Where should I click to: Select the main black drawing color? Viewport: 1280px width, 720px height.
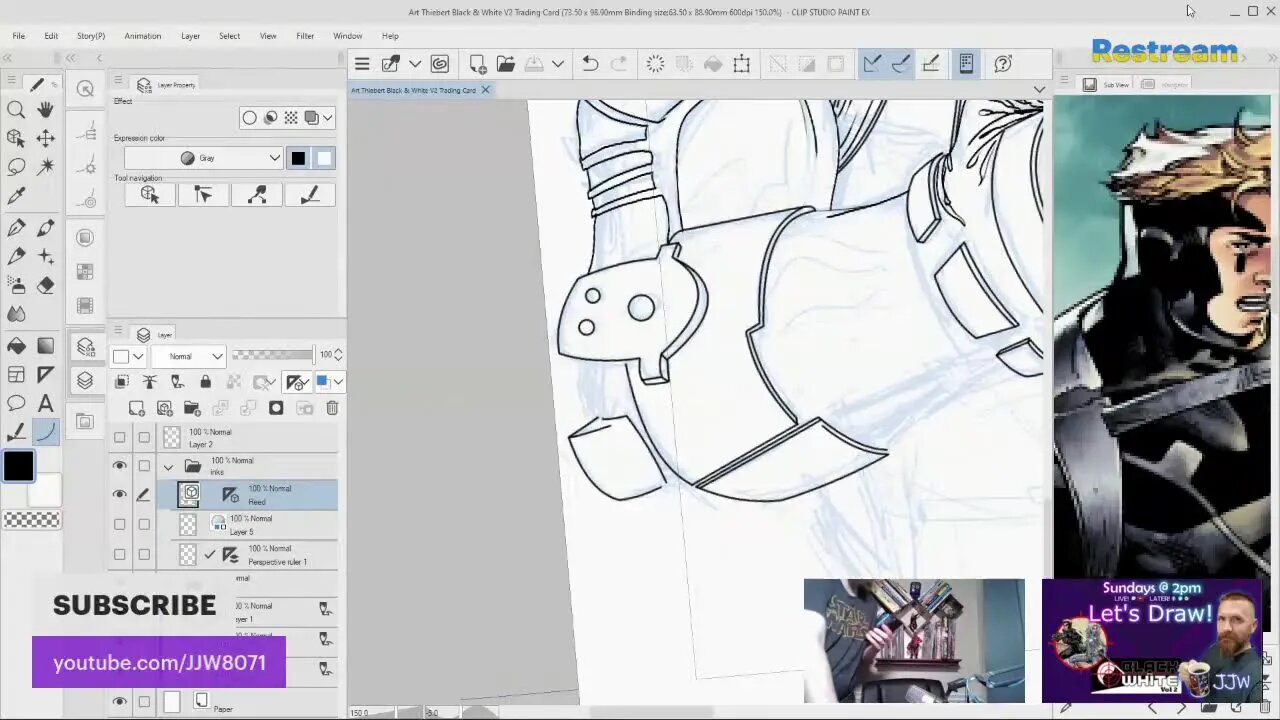click(x=17, y=466)
